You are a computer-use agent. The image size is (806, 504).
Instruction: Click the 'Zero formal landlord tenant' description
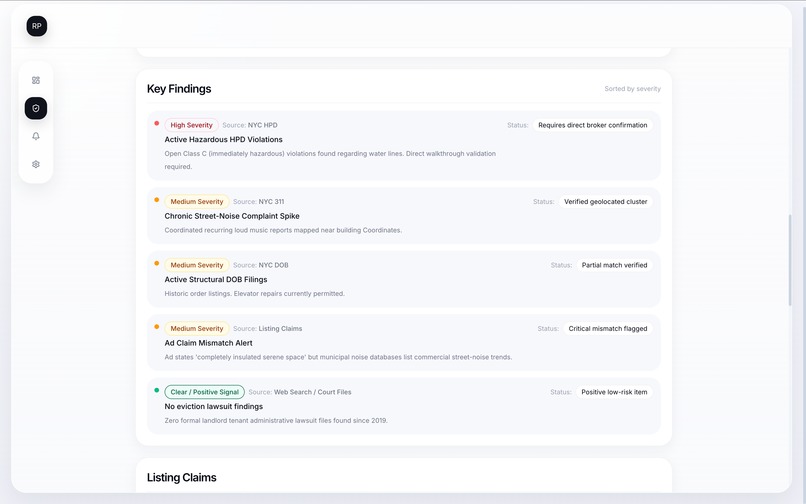tap(276, 420)
